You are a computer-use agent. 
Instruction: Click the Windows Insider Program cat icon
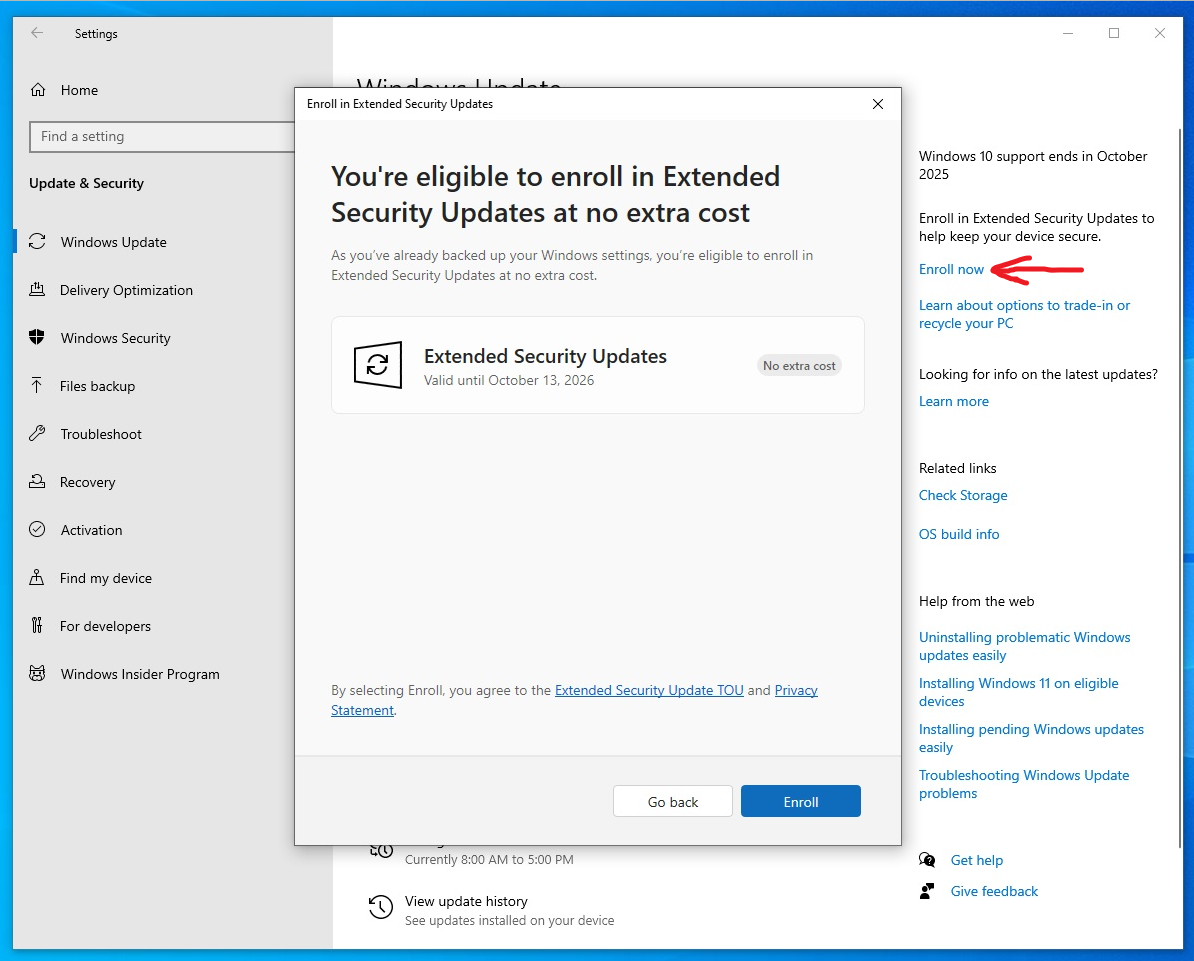pyautogui.click(x=37, y=673)
